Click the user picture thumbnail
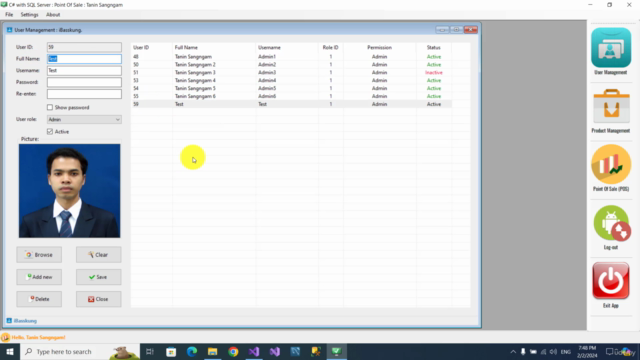 [x=69, y=191]
